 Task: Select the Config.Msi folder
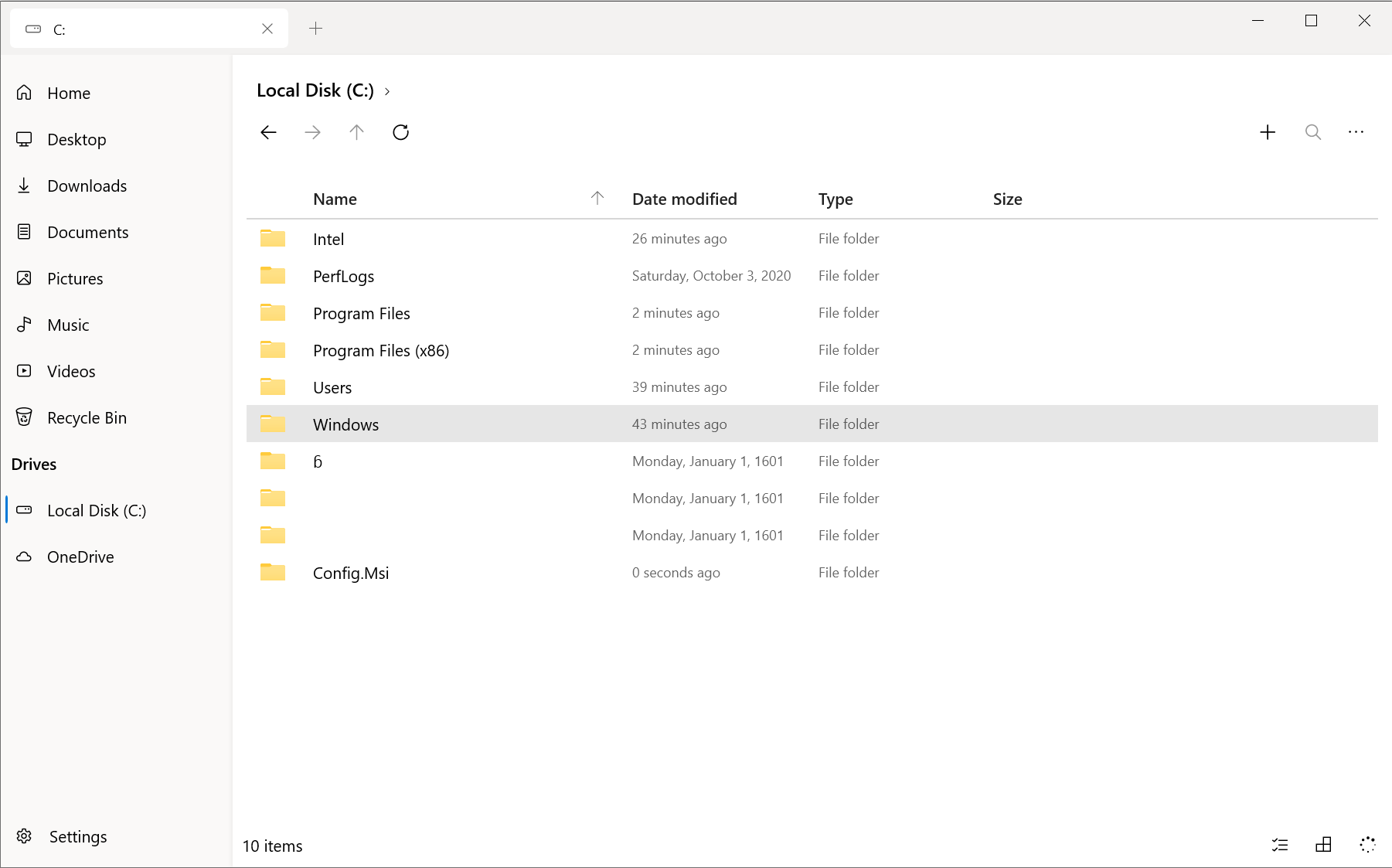point(812,573)
